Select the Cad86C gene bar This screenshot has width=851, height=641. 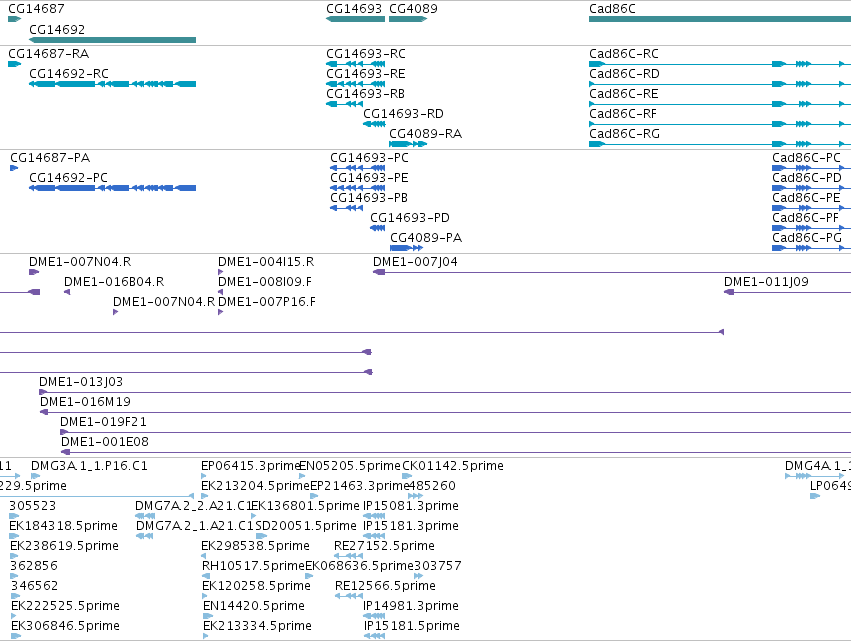pos(720,19)
